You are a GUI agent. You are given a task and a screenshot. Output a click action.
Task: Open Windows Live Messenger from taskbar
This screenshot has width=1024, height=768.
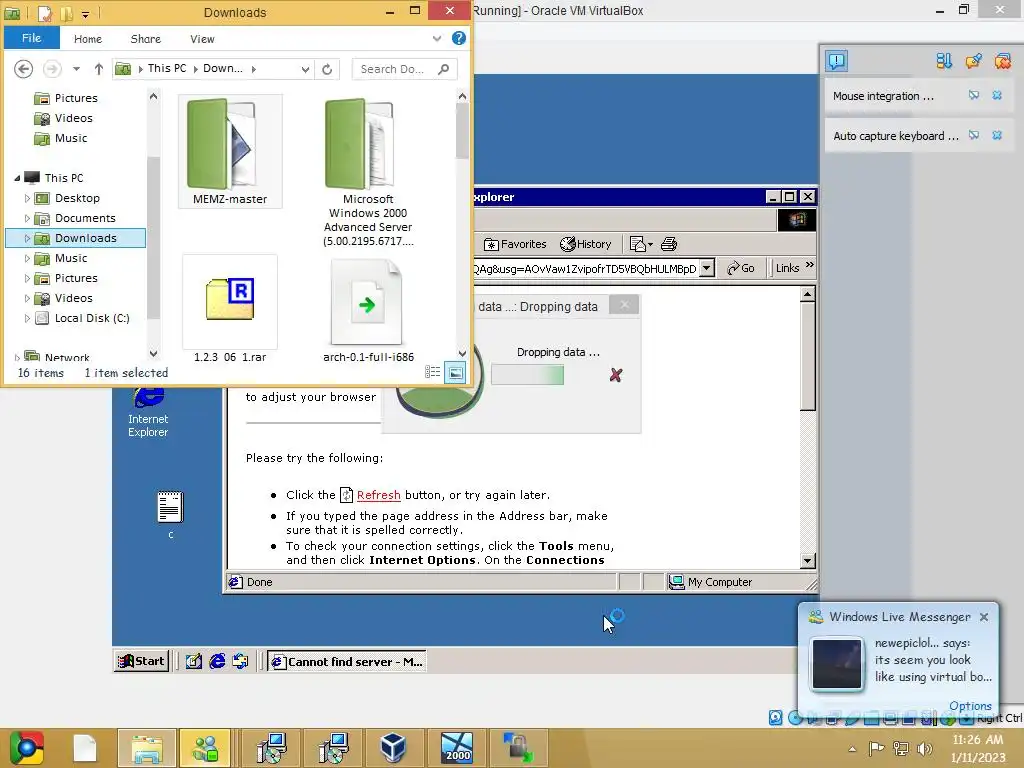[205, 748]
